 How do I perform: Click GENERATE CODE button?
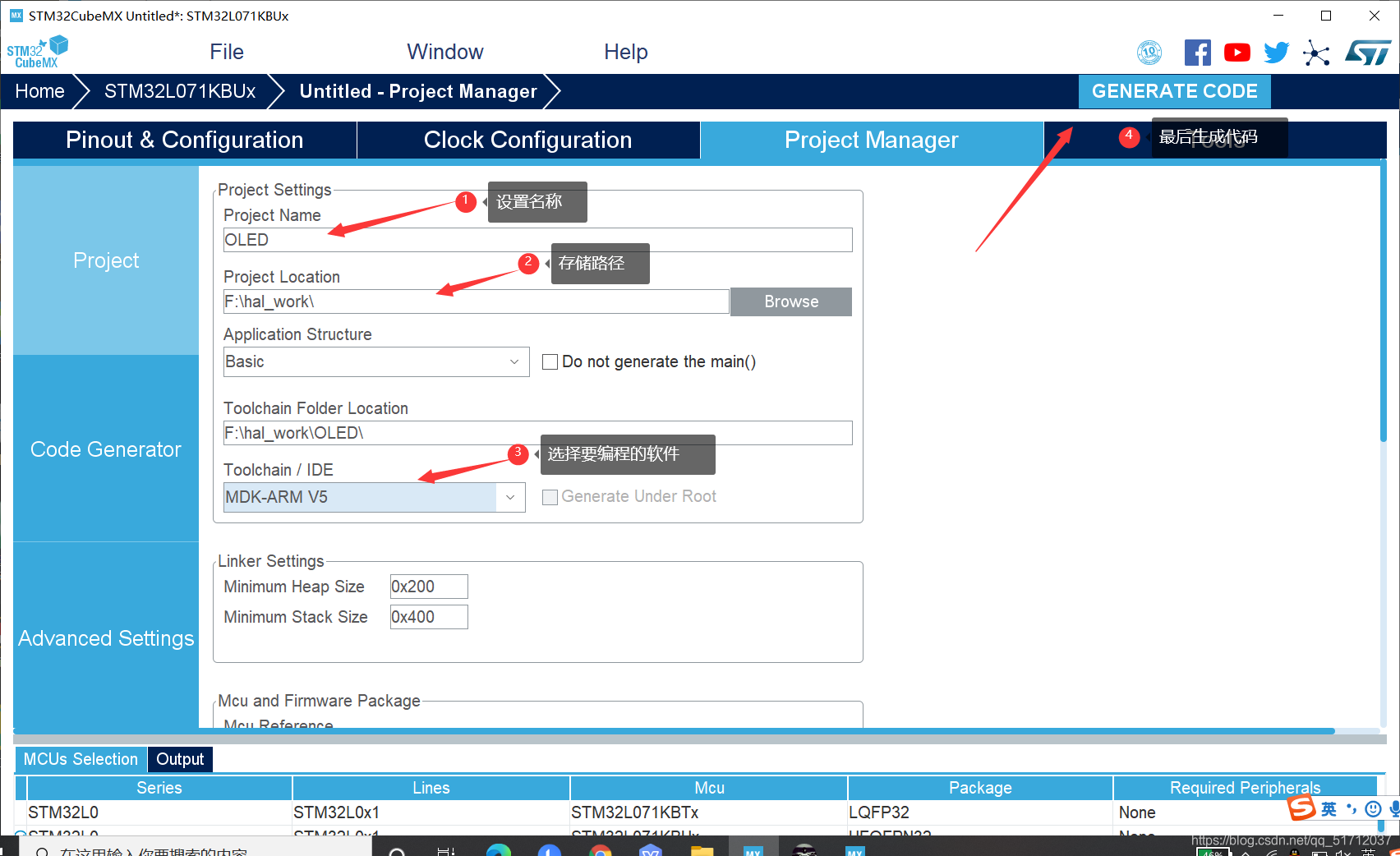pos(1175,91)
